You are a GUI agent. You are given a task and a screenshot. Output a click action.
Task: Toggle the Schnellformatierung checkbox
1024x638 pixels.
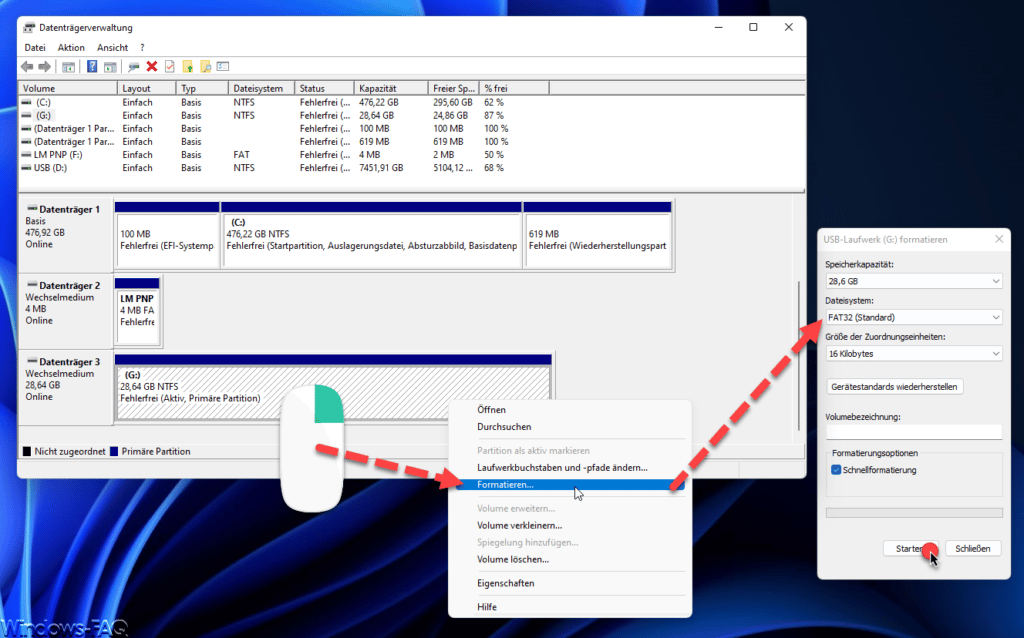[x=836, y=470]
